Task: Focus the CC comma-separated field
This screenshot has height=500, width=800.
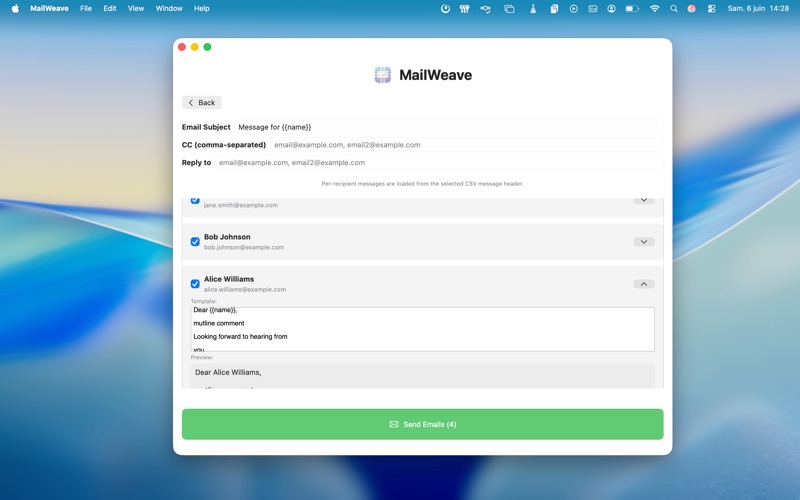Action: (x=467, y=145)
